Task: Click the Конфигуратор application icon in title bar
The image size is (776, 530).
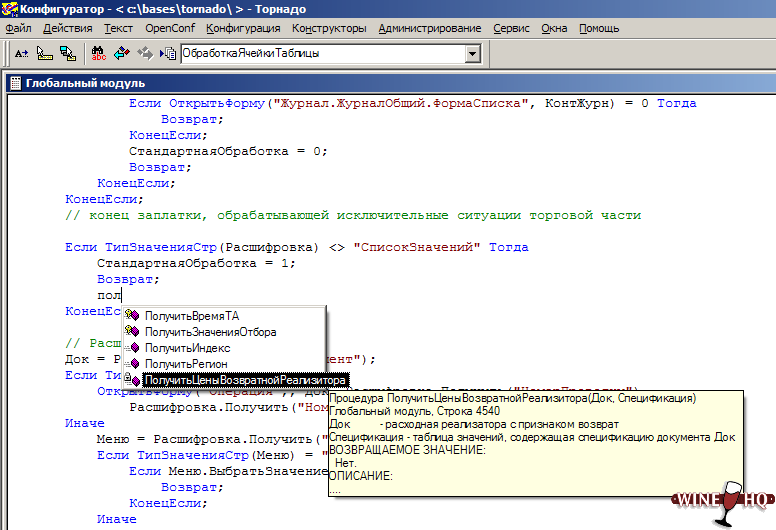Action: 9,9
